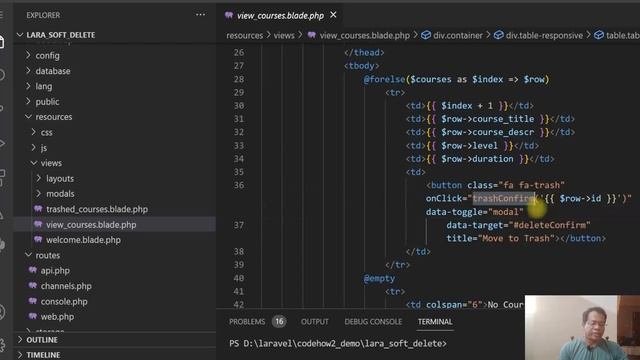Click the problems count badge 16

tap(279, 322)
